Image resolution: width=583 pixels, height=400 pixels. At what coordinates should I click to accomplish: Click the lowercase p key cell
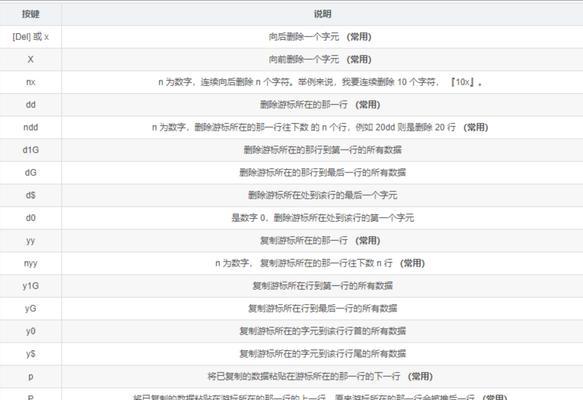point(30,377)
